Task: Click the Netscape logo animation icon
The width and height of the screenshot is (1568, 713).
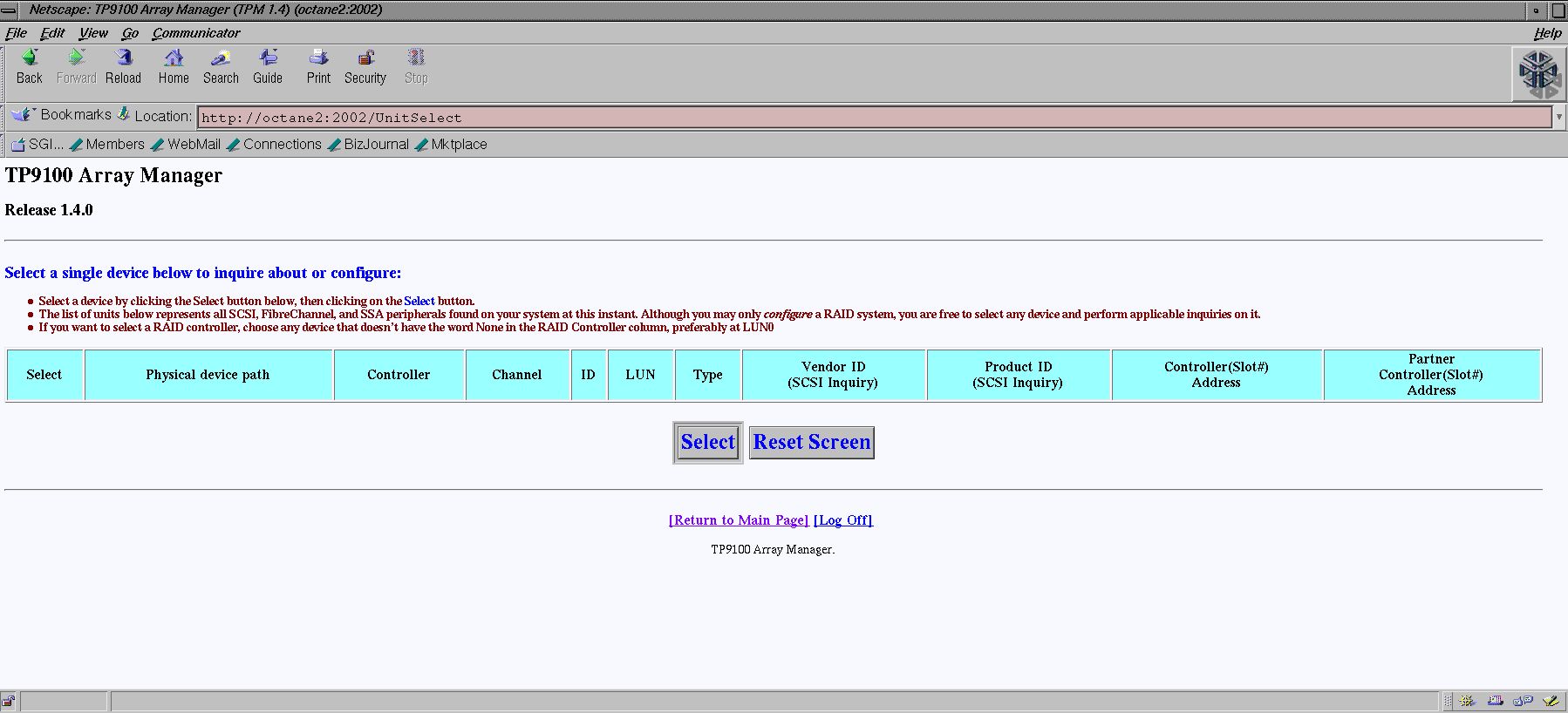Action: pos(1537,74)
